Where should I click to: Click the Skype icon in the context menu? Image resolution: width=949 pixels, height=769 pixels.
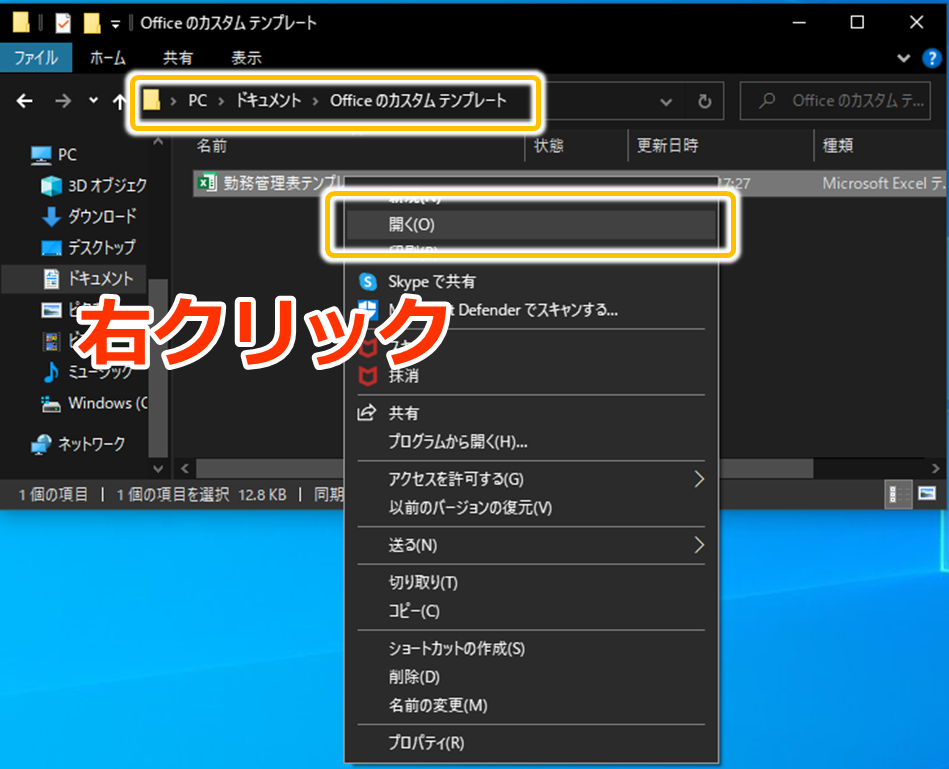[368, 282]
